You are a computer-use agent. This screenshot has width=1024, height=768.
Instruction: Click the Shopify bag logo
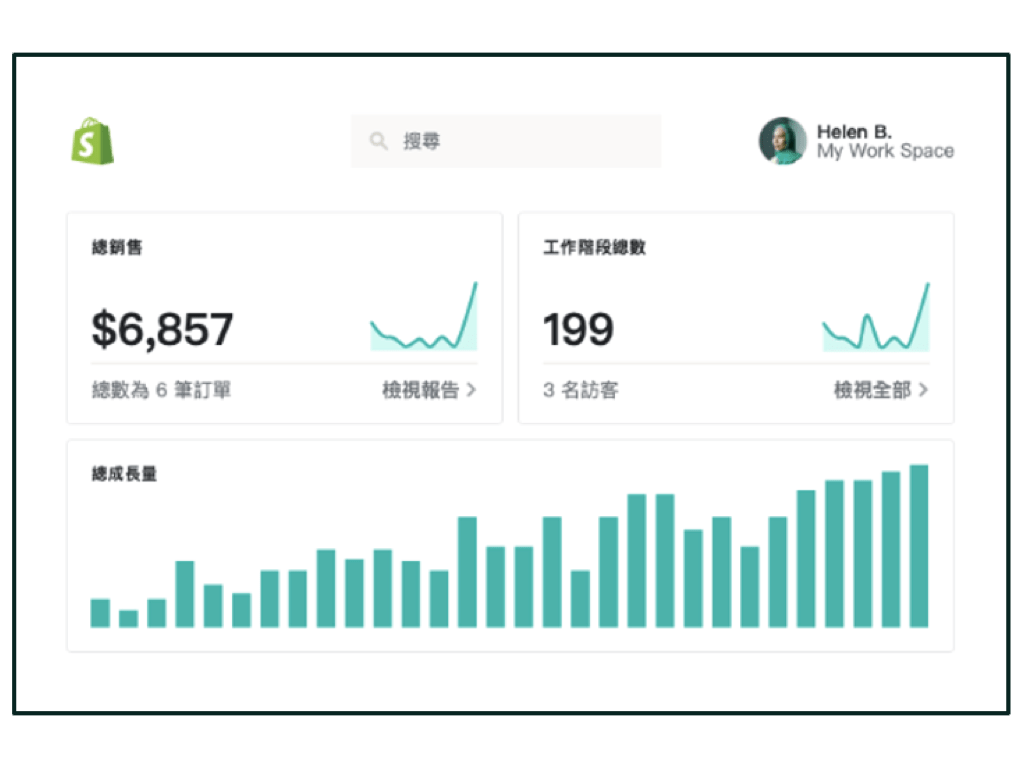pyautogui.click(x=92, y=141)
